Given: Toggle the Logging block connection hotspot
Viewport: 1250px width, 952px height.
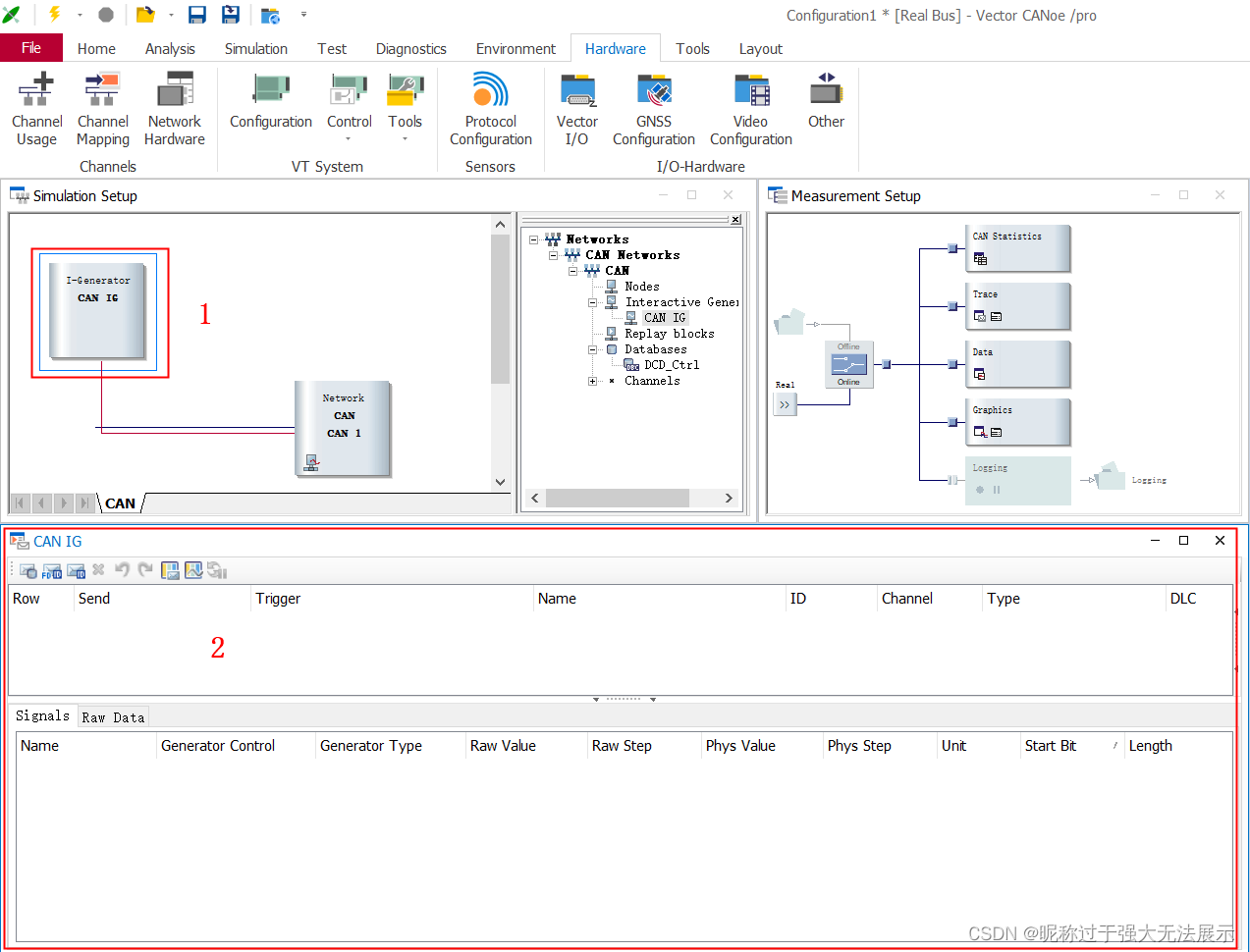Looking at the screenshot, I should click(x=951, y=480).
